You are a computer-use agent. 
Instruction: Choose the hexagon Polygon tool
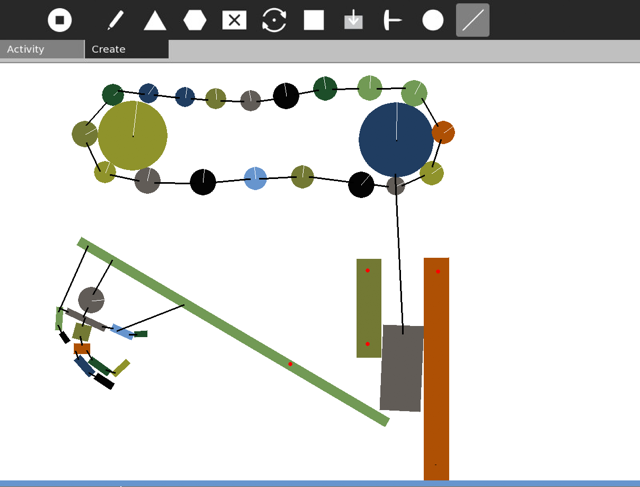point(194,20)
